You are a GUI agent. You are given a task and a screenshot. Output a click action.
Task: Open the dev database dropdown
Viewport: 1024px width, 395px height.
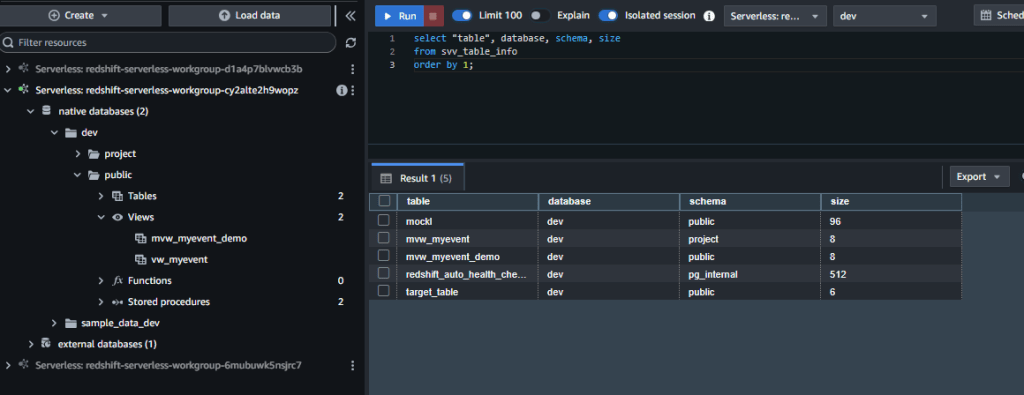click(x=884, y=16)
